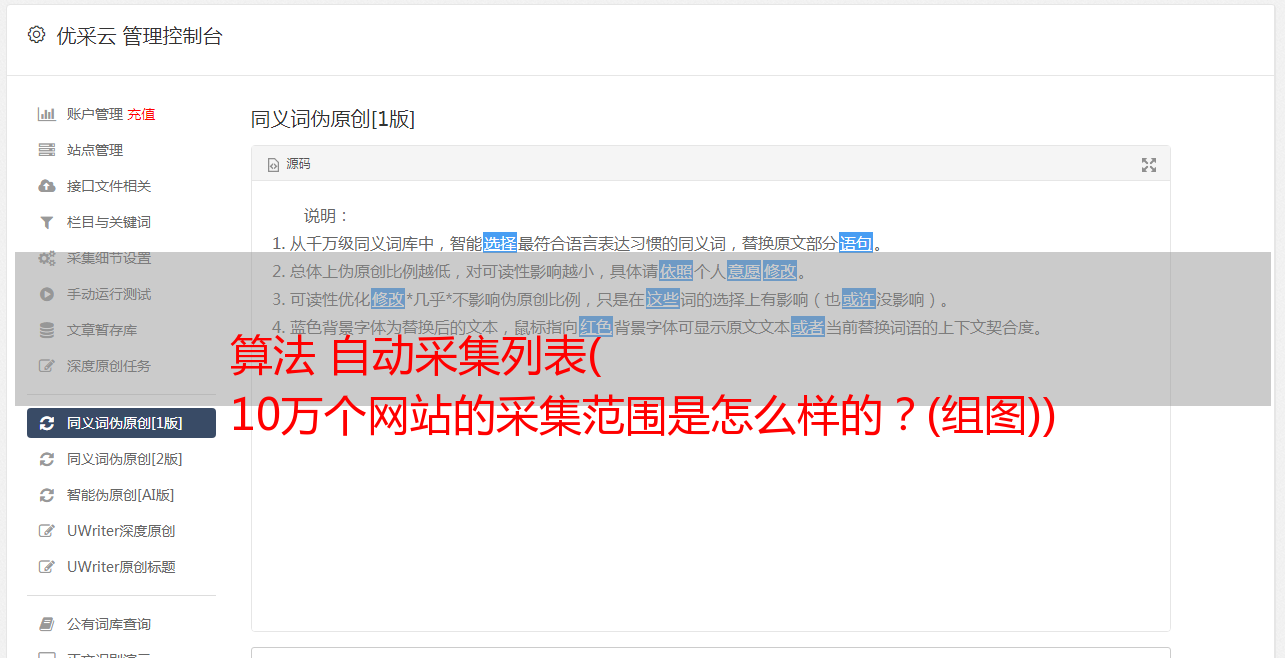The height and width of the screenshot is (658, 1285).
Task: Toggle 源码 source view in editor toolbar
Action: (289, 164)
